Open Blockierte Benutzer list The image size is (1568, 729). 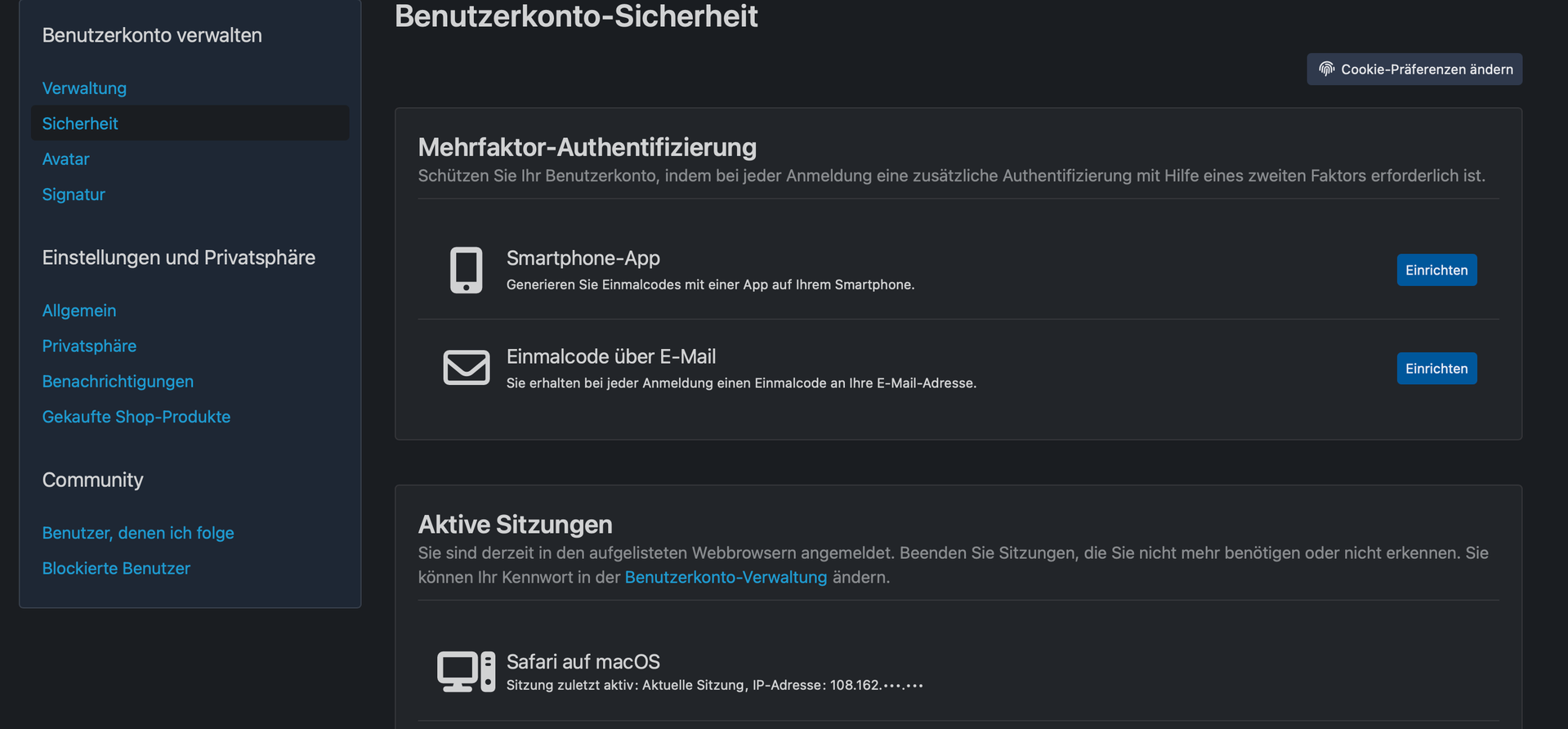(x=116, y=568)
